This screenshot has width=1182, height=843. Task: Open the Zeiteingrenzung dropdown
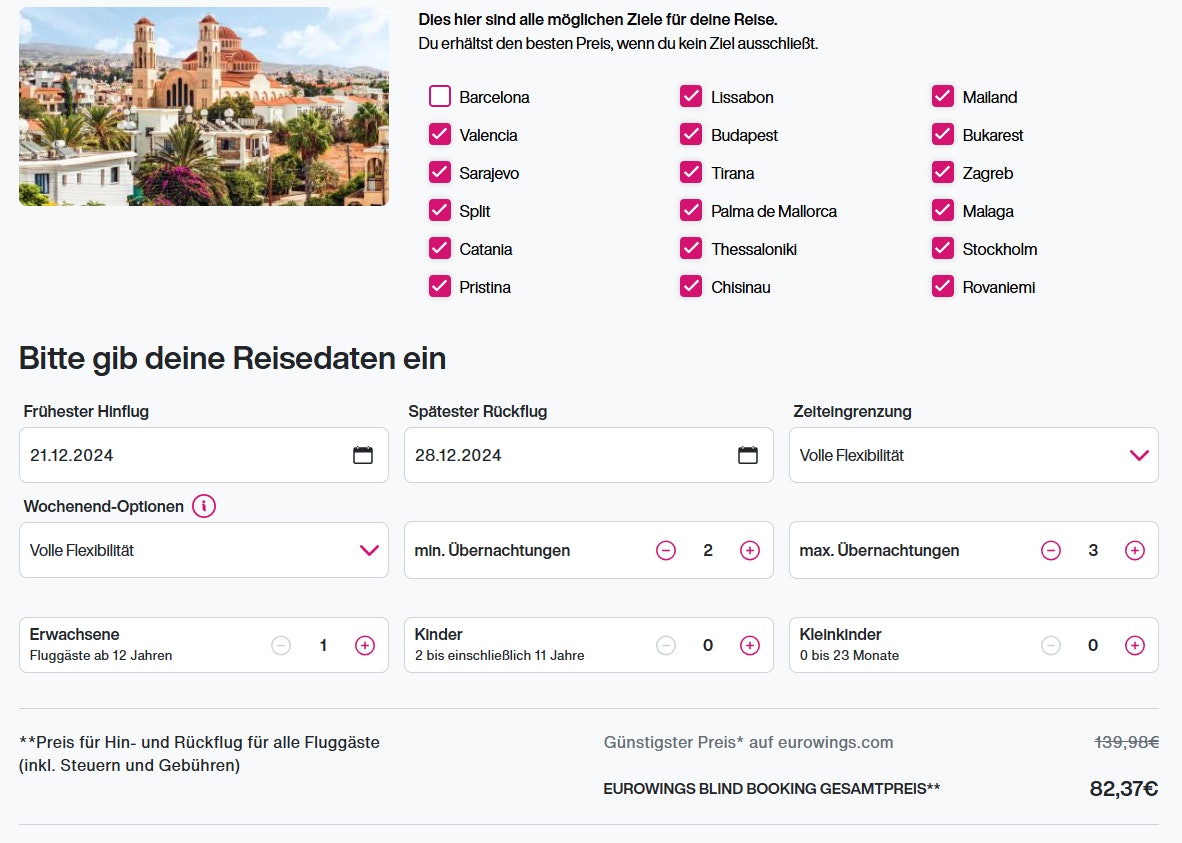[x=1139, y=454]
